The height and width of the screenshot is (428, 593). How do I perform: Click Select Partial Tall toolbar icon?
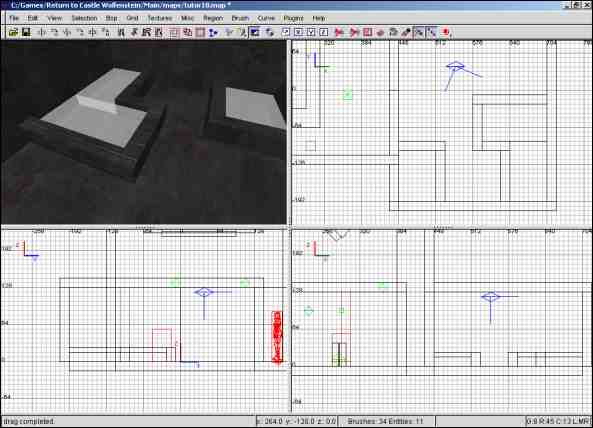[146, 33]
